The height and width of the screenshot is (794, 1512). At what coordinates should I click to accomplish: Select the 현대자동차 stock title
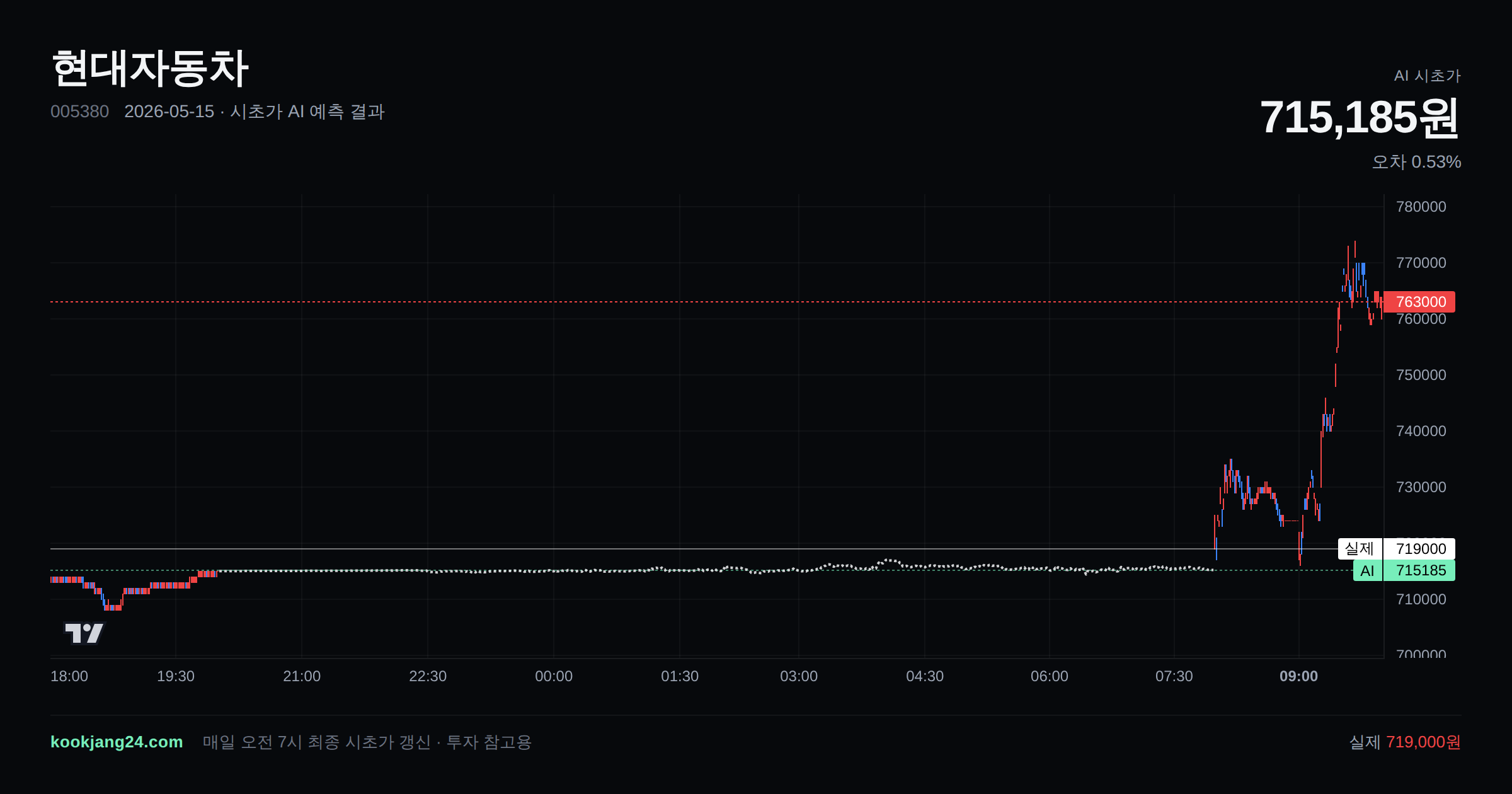coord(151,68)
